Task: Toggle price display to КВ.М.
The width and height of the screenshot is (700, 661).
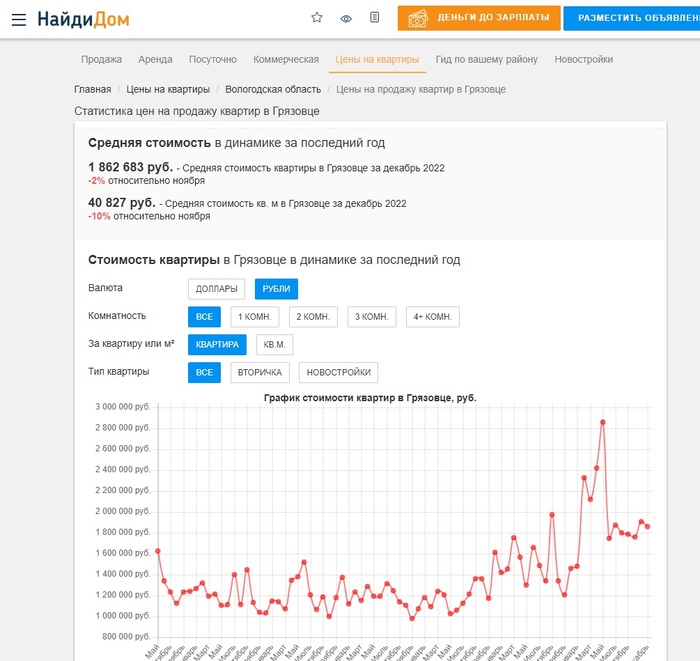Action: (273, 345)
